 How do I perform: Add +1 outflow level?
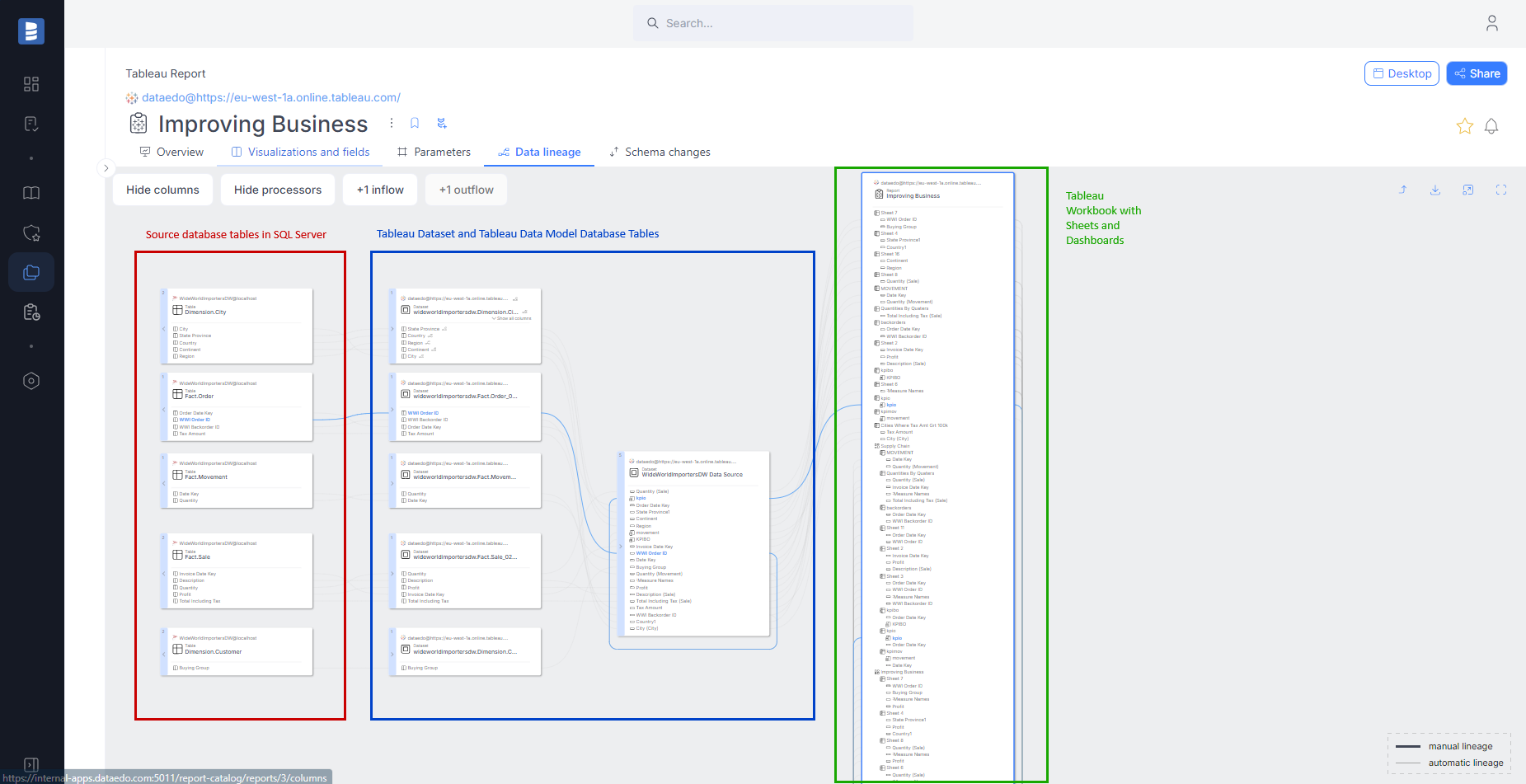click(466, 190)
